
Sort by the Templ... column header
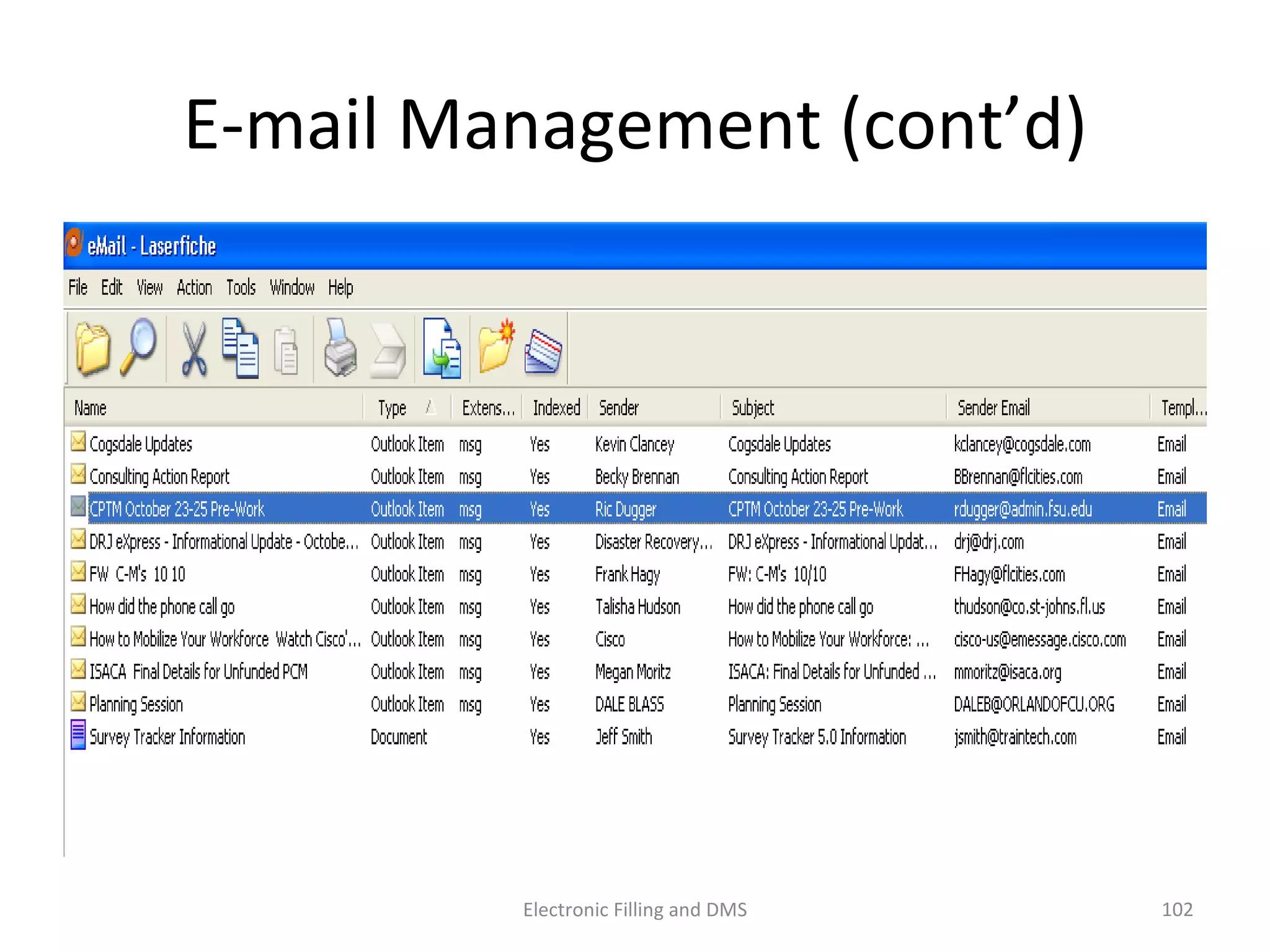(1179, 408)
